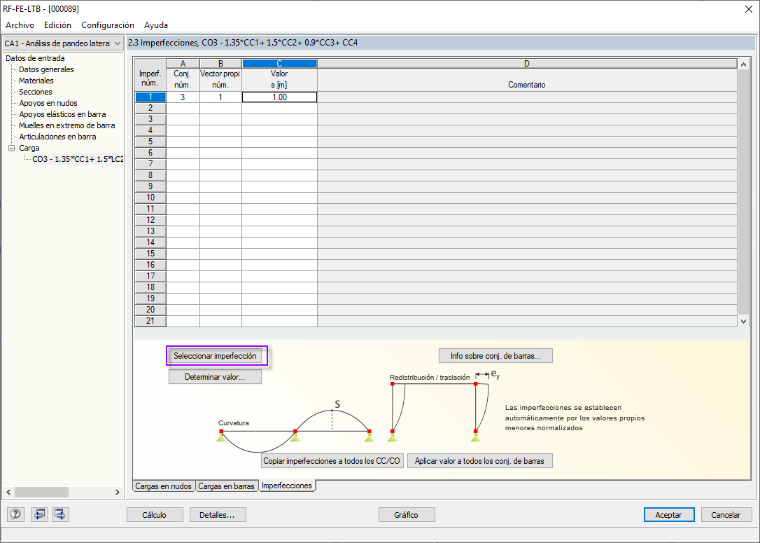Click the Gráfico button

(x=406, y=515)
